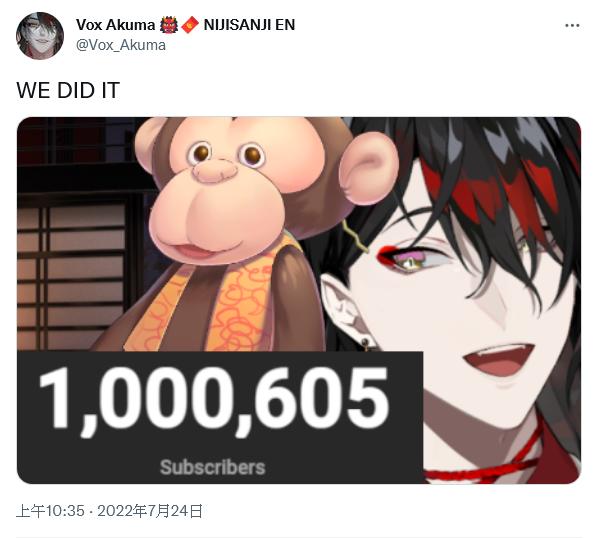Open the three-dot more options menu

tap(572, 26)
